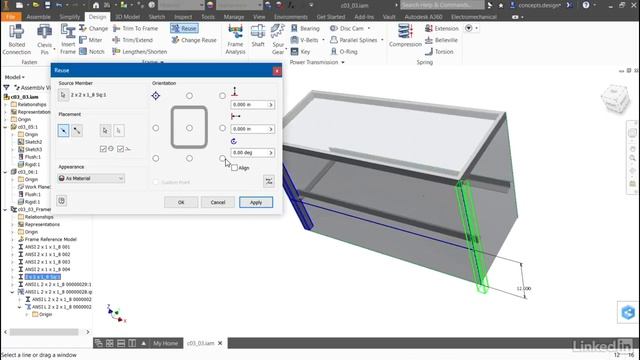This screenshot has width=640, height=360.
Task: Select middle-left orientation radio button
Action: point(156,128)
